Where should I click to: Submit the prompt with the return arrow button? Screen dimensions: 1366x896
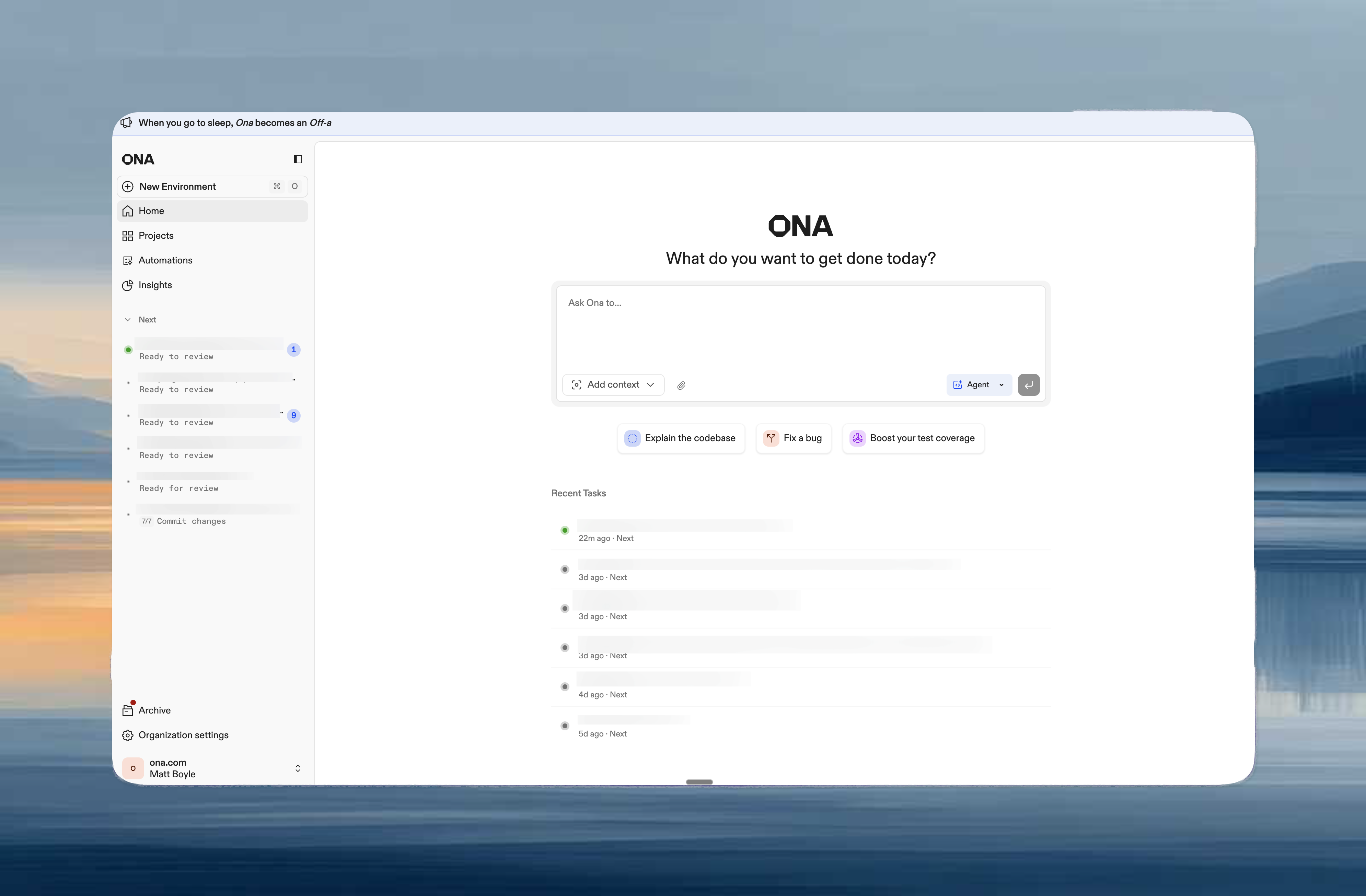point(1028,384)
